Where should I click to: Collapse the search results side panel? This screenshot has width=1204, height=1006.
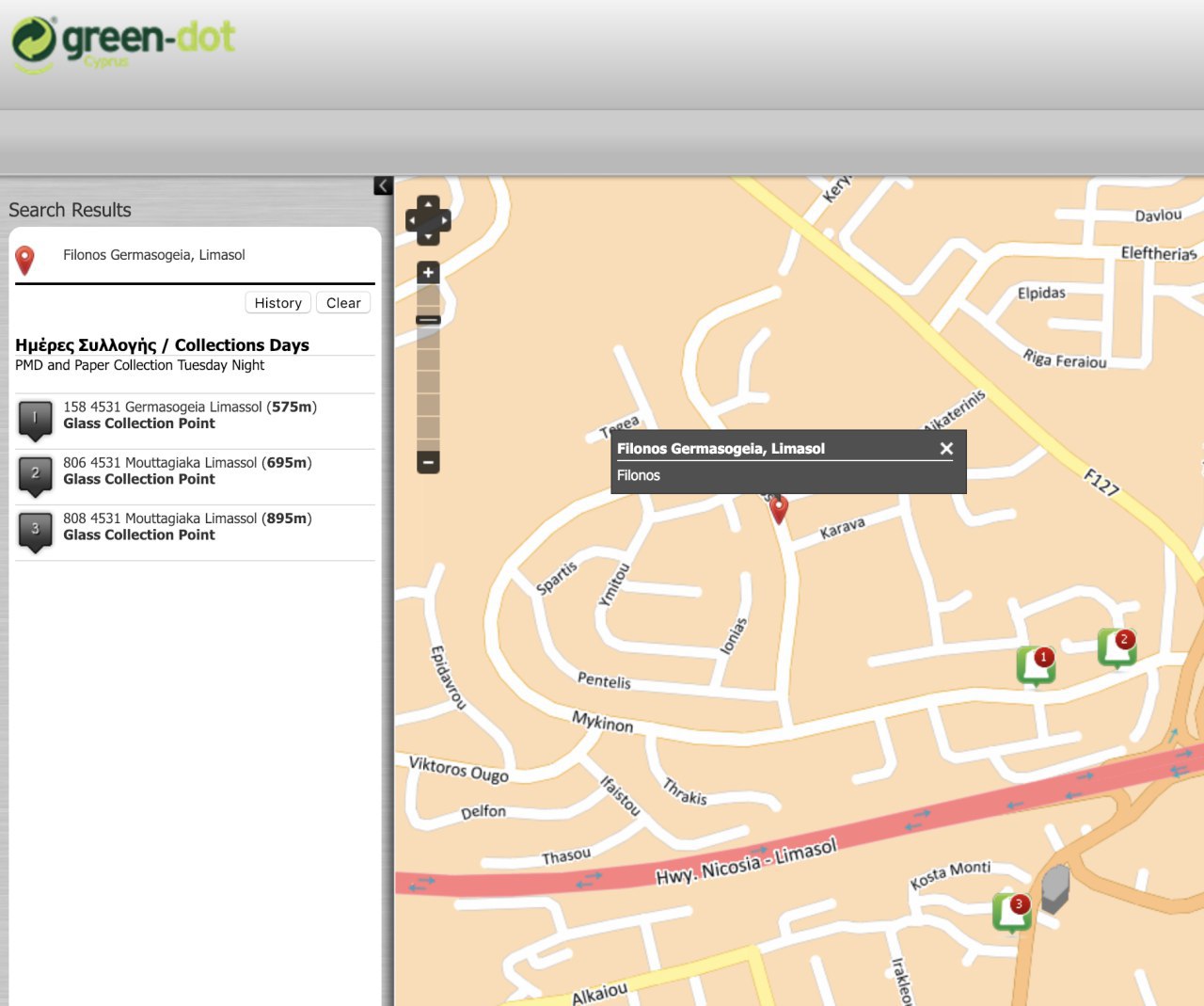point(383,185)
